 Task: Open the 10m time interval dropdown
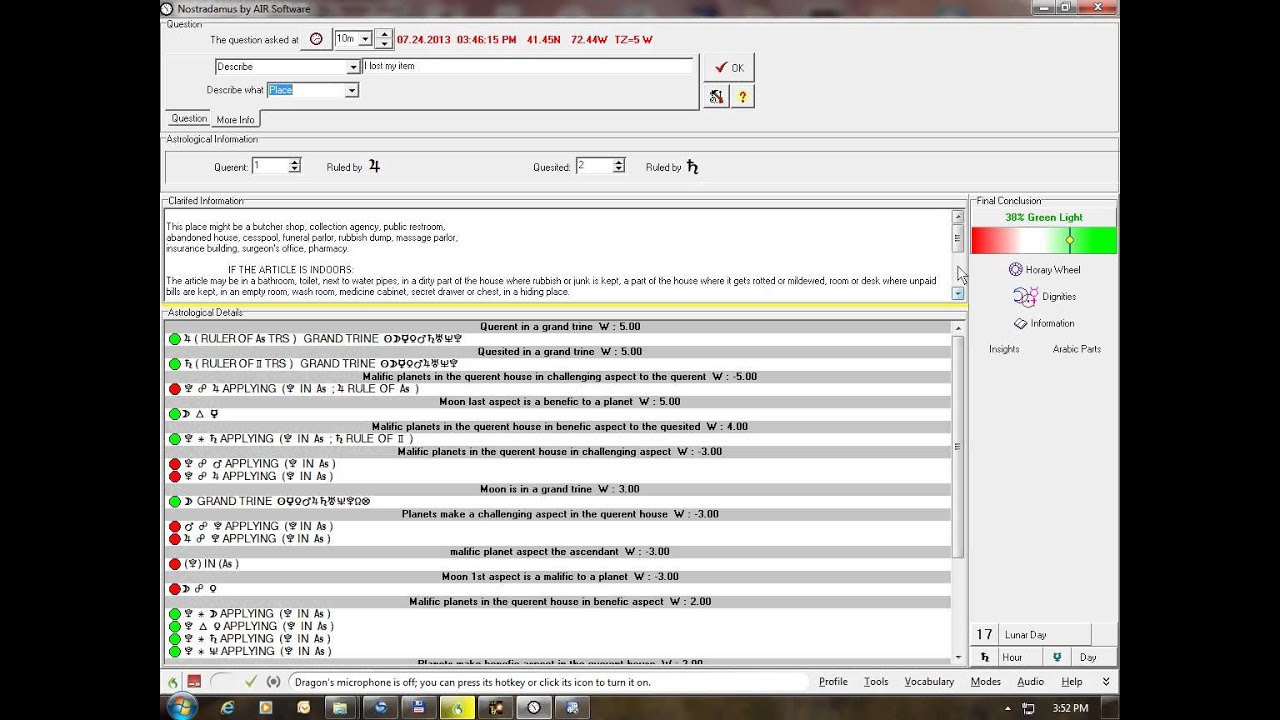click(x=365, y=39)
